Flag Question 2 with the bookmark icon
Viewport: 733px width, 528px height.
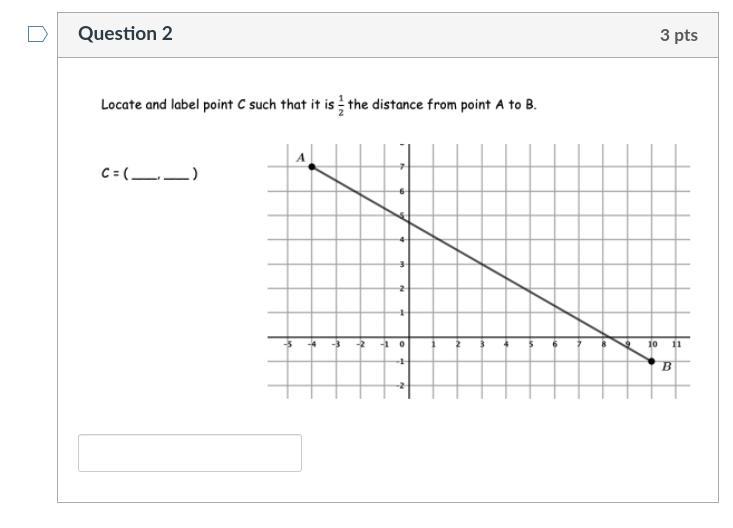coord(37,34)
